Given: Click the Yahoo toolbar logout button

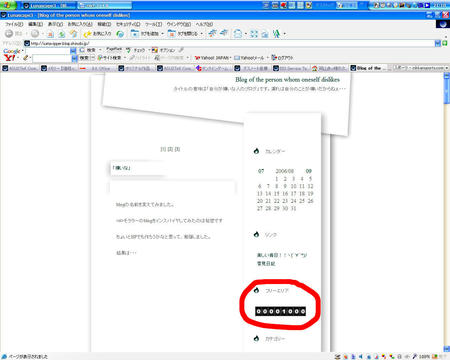Looking at the screenshot, I should pos(283,58).
